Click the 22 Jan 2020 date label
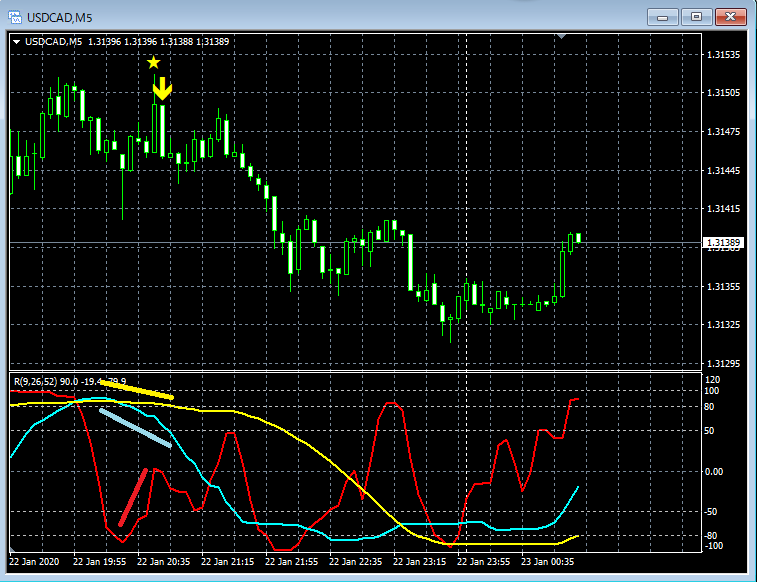The width and height of the screenshot is (757, 582). (x=34, y=562)
